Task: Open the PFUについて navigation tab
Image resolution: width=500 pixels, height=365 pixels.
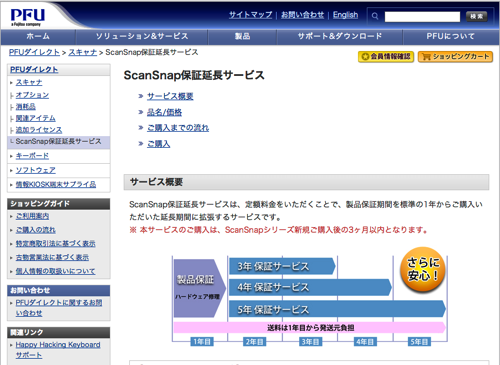Action: [x=451, y=36]
